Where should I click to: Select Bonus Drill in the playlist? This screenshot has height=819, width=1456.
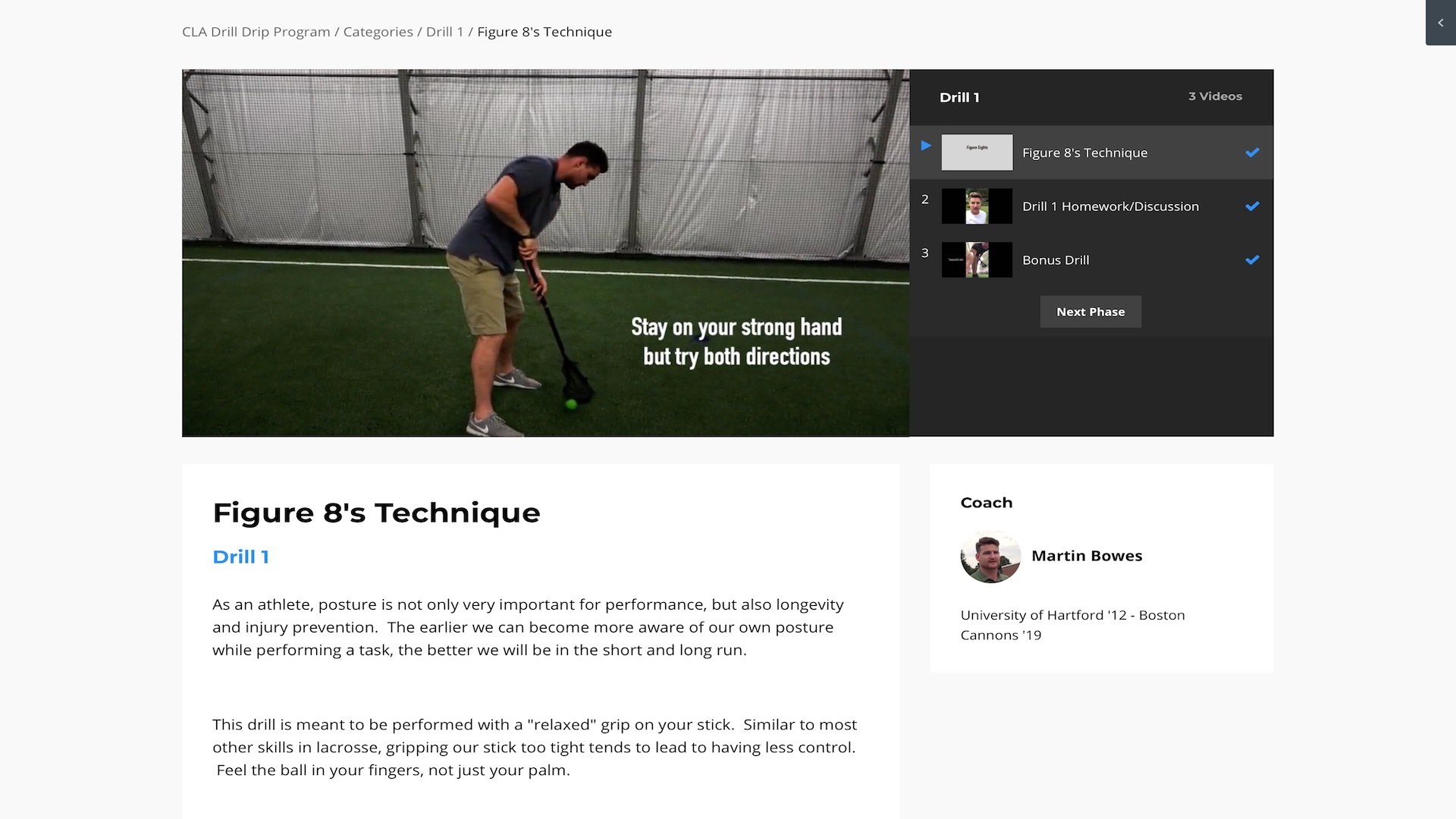coord(1056,260)
